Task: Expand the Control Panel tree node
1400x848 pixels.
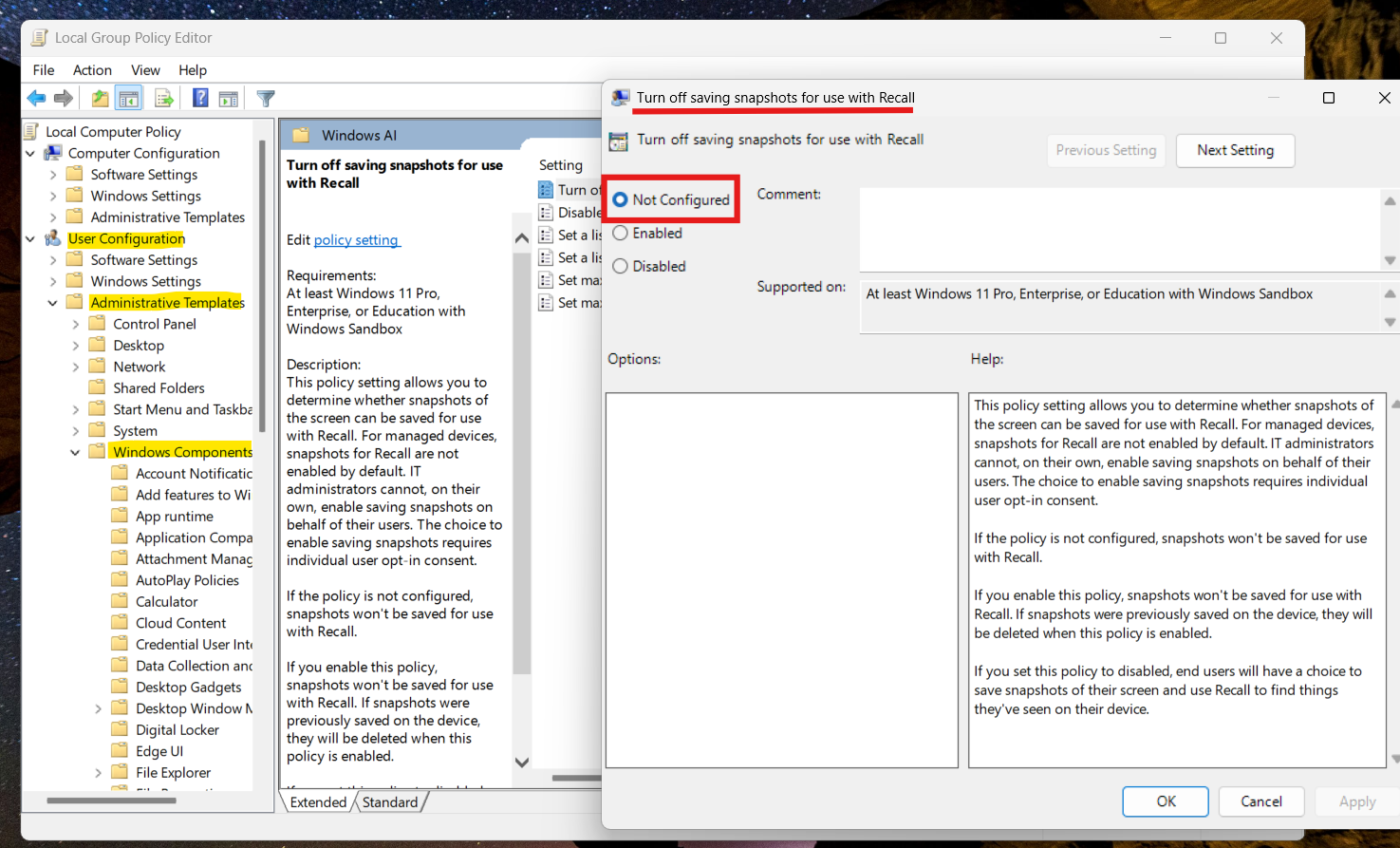Action: (x=76, y=323)
